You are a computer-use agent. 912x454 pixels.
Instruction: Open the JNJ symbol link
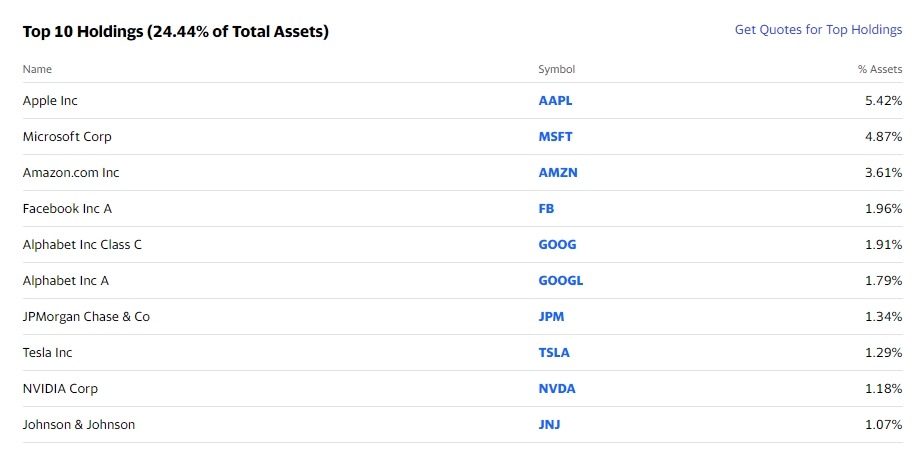click(549, 425)
